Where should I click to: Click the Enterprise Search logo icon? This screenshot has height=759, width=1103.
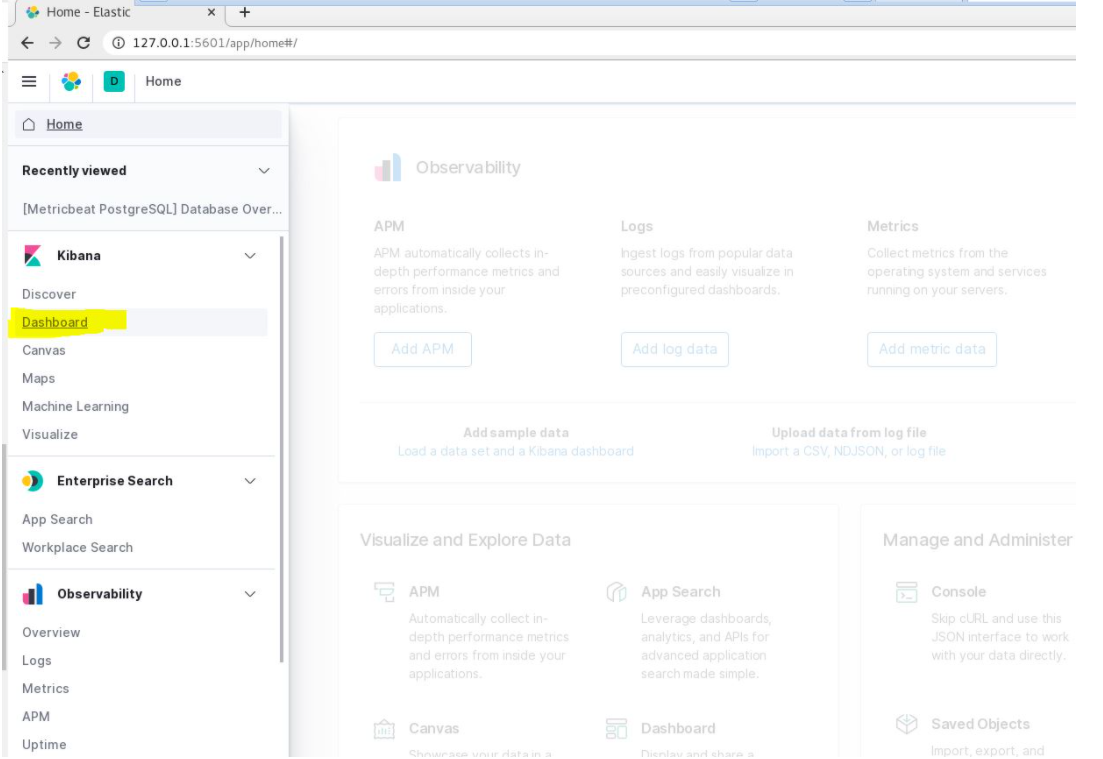coord(32,481)
